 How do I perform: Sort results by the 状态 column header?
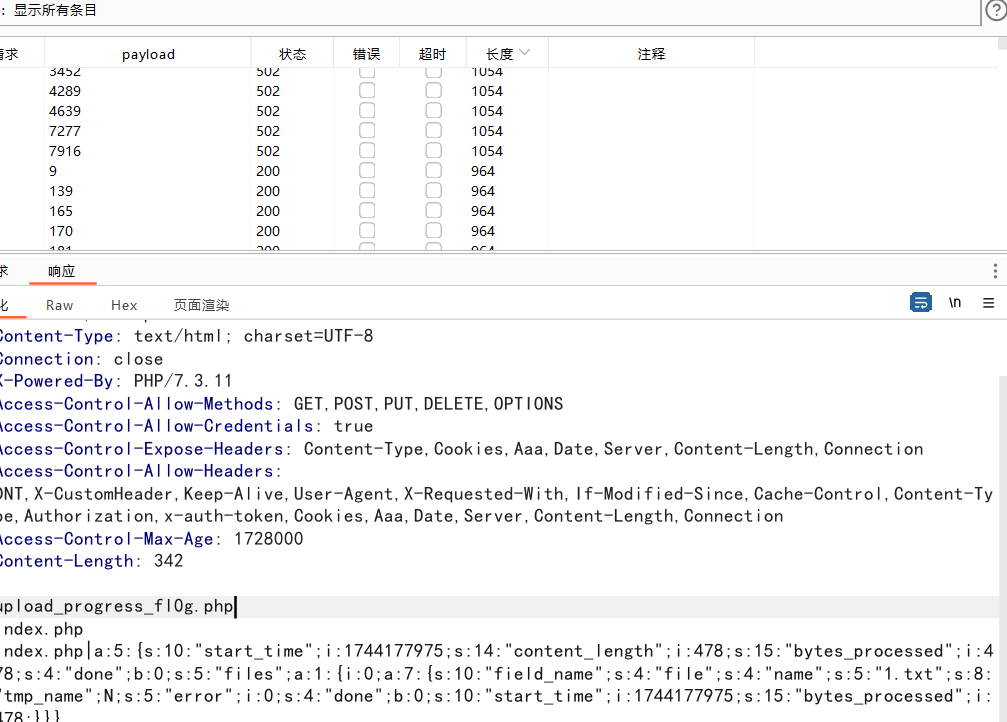[292, 54]
